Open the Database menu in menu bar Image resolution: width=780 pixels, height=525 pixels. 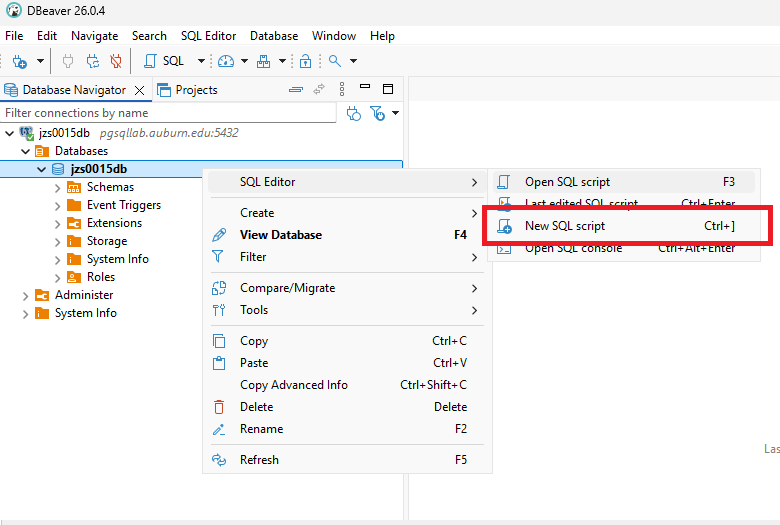point(274,36)
